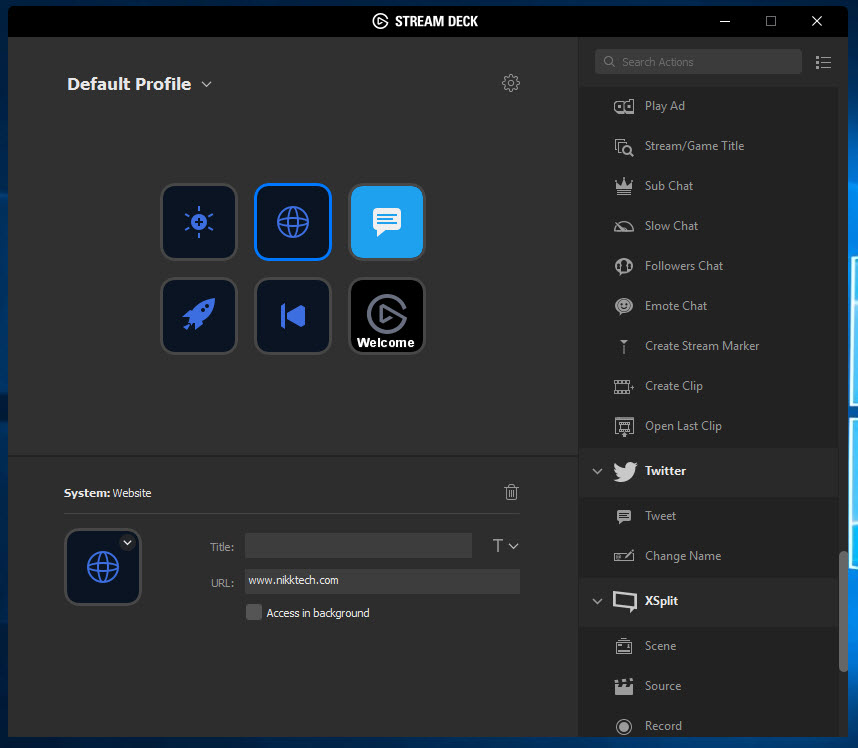Click the Open Last Clip icon

point(624,426)
